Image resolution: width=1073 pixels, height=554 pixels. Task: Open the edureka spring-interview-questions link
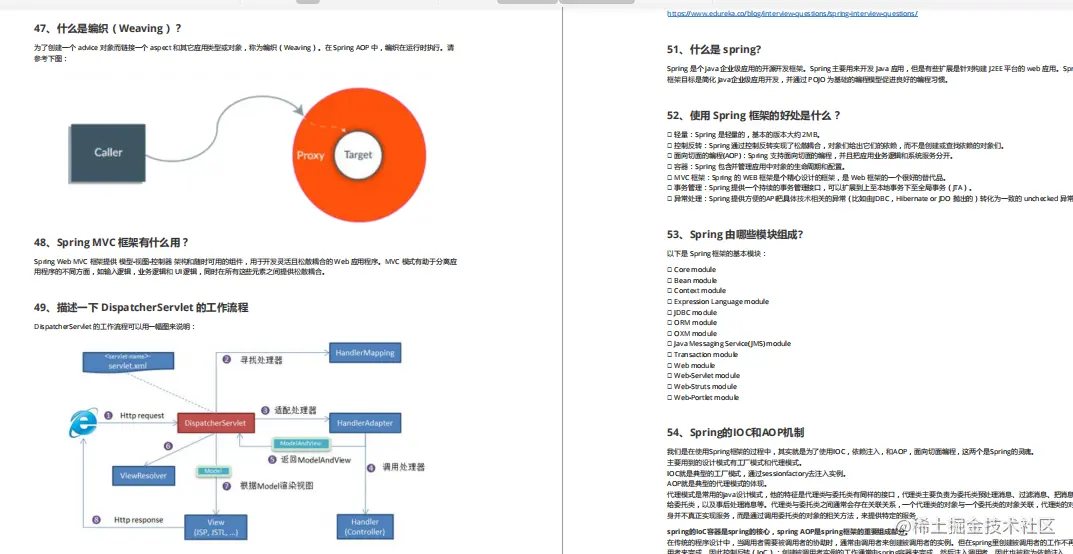792,14
